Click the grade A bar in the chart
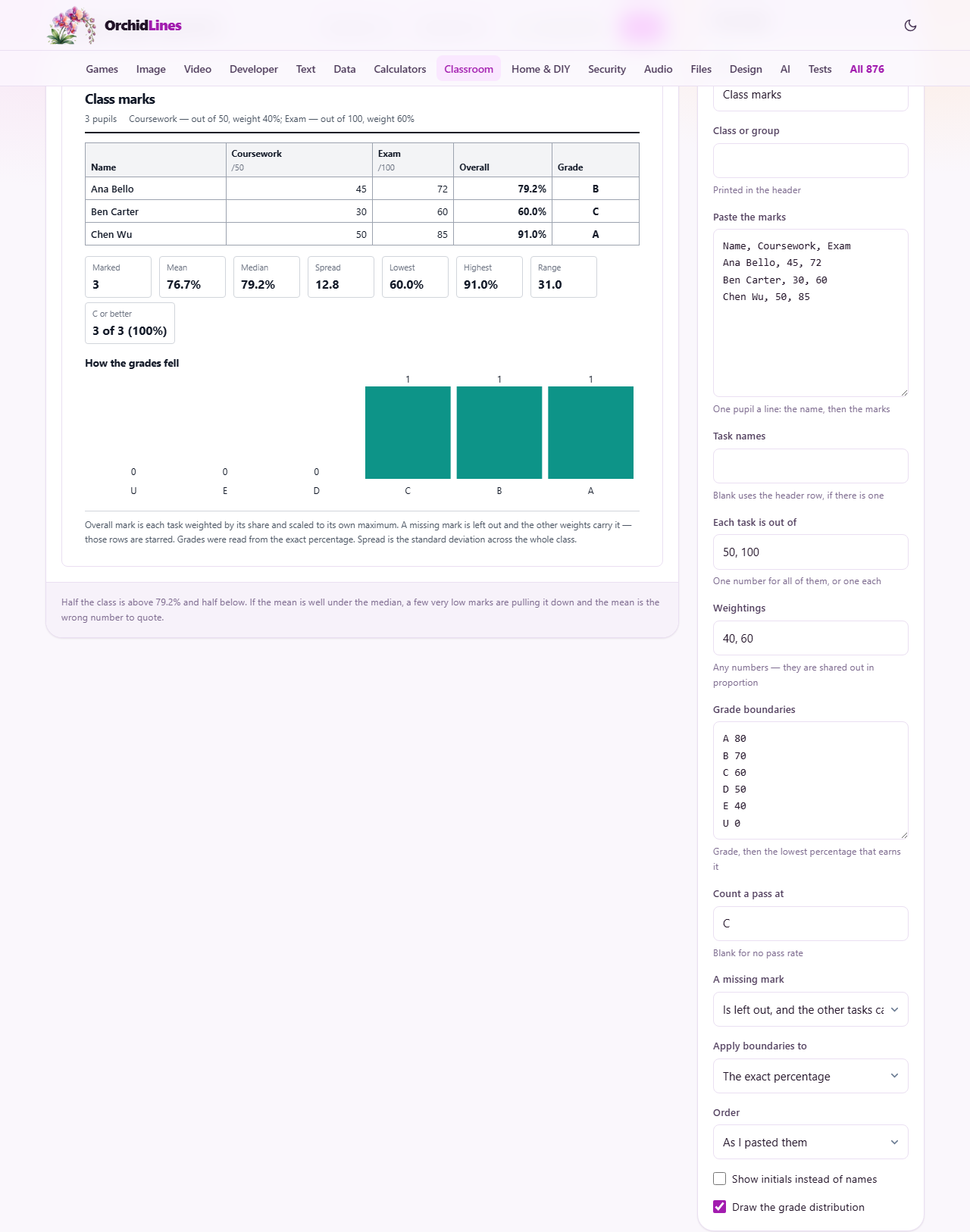 tap(591, 433)
